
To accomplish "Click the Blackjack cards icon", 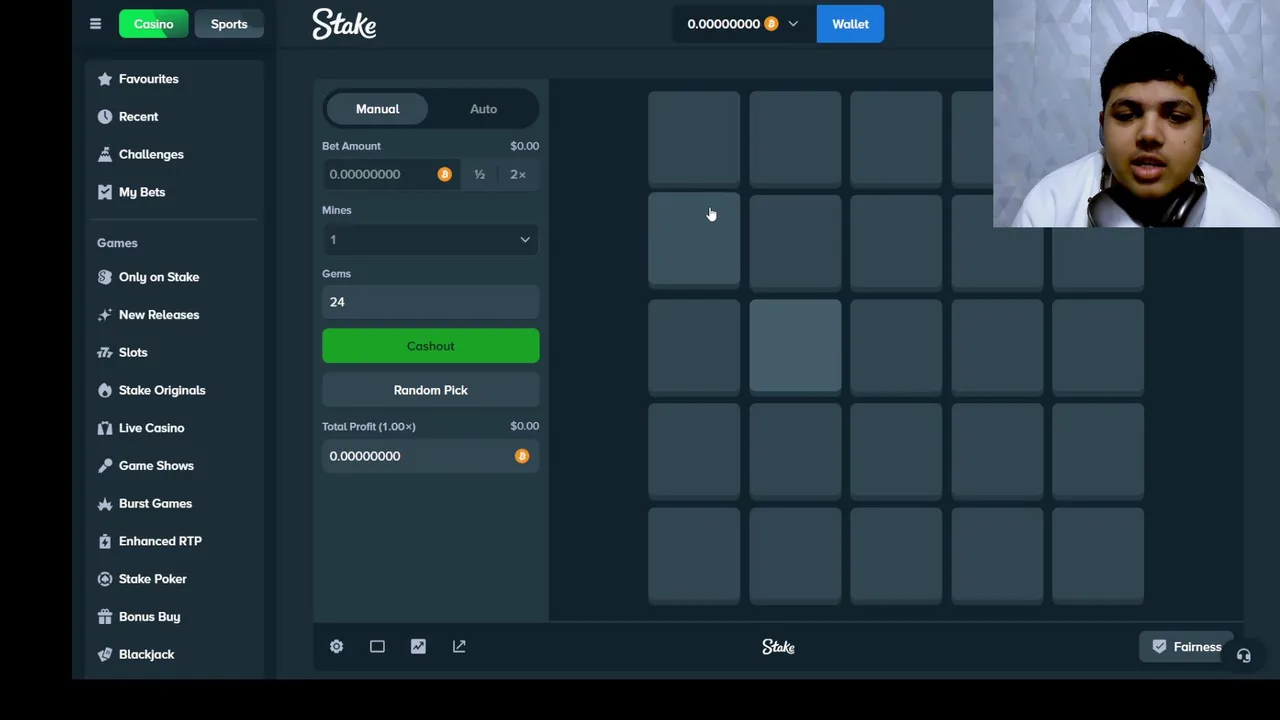I will coord(105,654).
